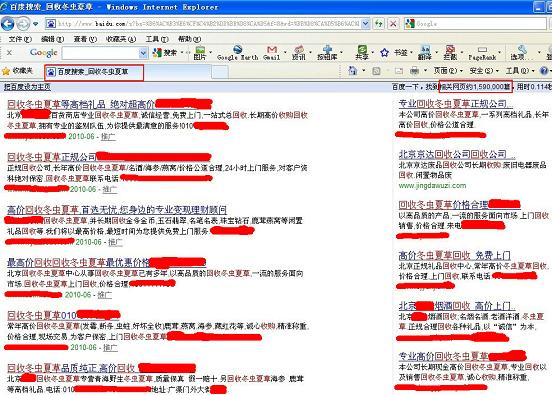Click the browser Back arrow button
Viewport: 552px width, 395px height.
pyautogui.click(x=8, y=24)
